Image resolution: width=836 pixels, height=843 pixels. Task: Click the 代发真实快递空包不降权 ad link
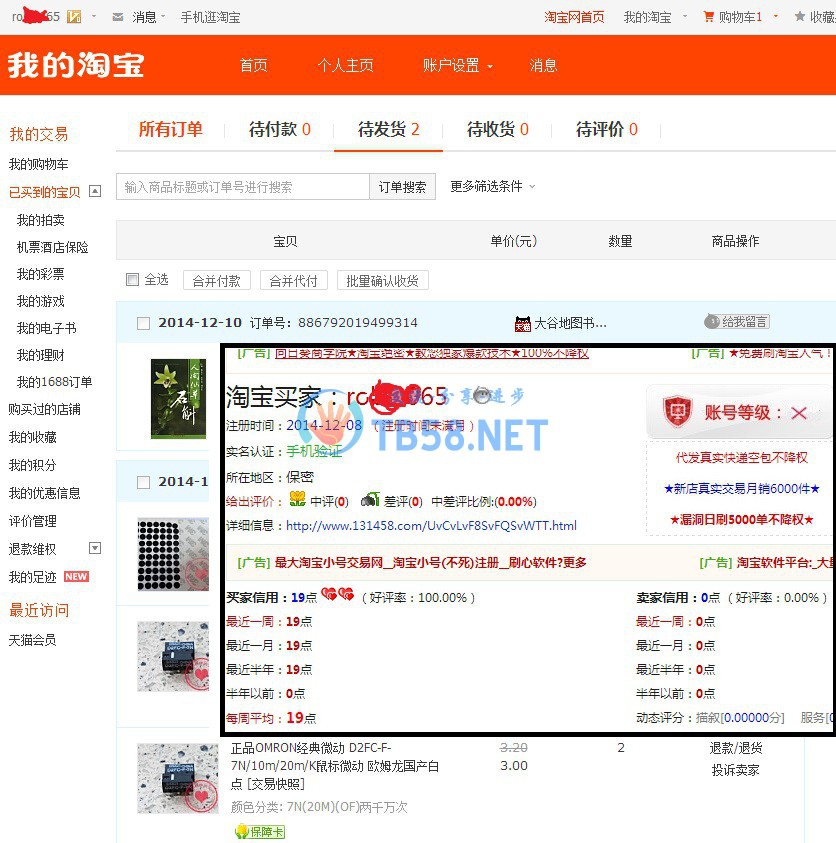(741, 458)
